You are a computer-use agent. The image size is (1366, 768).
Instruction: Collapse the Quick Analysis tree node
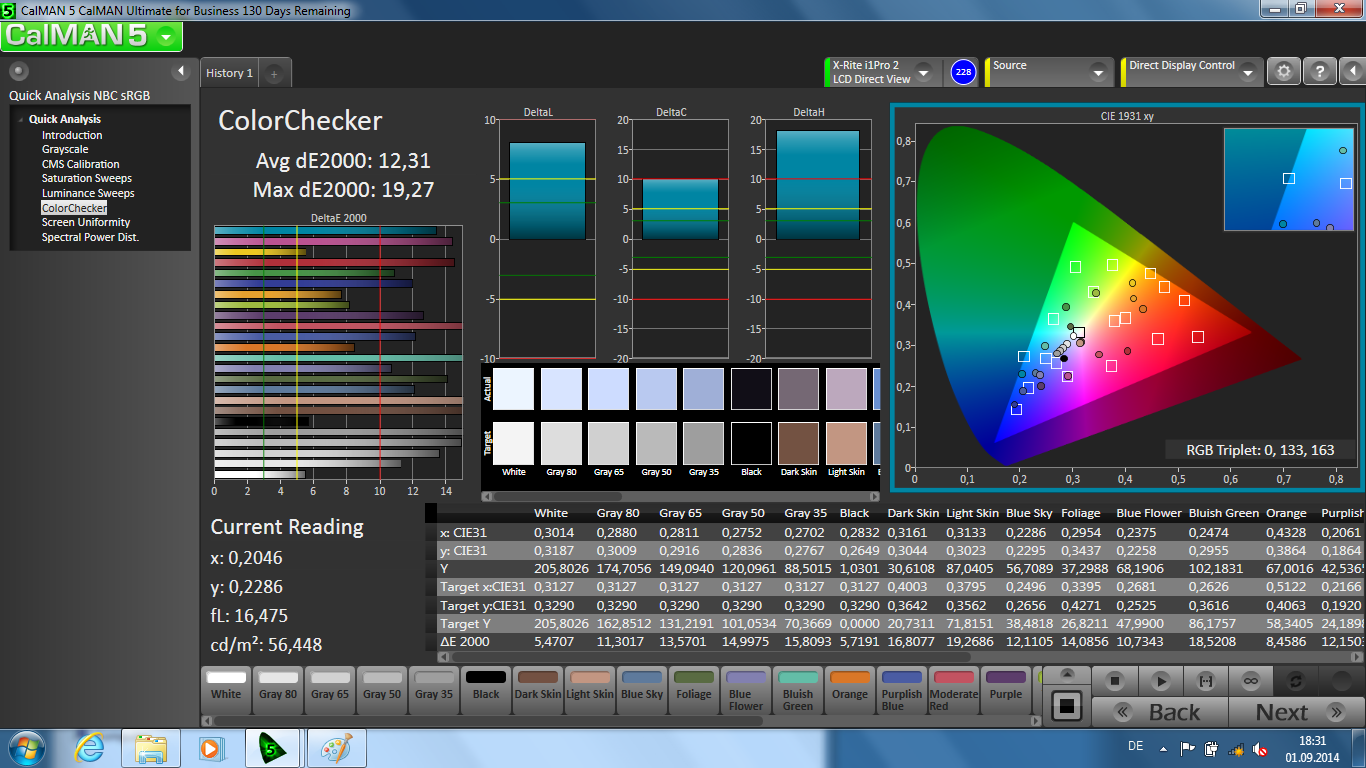point(20,120)
